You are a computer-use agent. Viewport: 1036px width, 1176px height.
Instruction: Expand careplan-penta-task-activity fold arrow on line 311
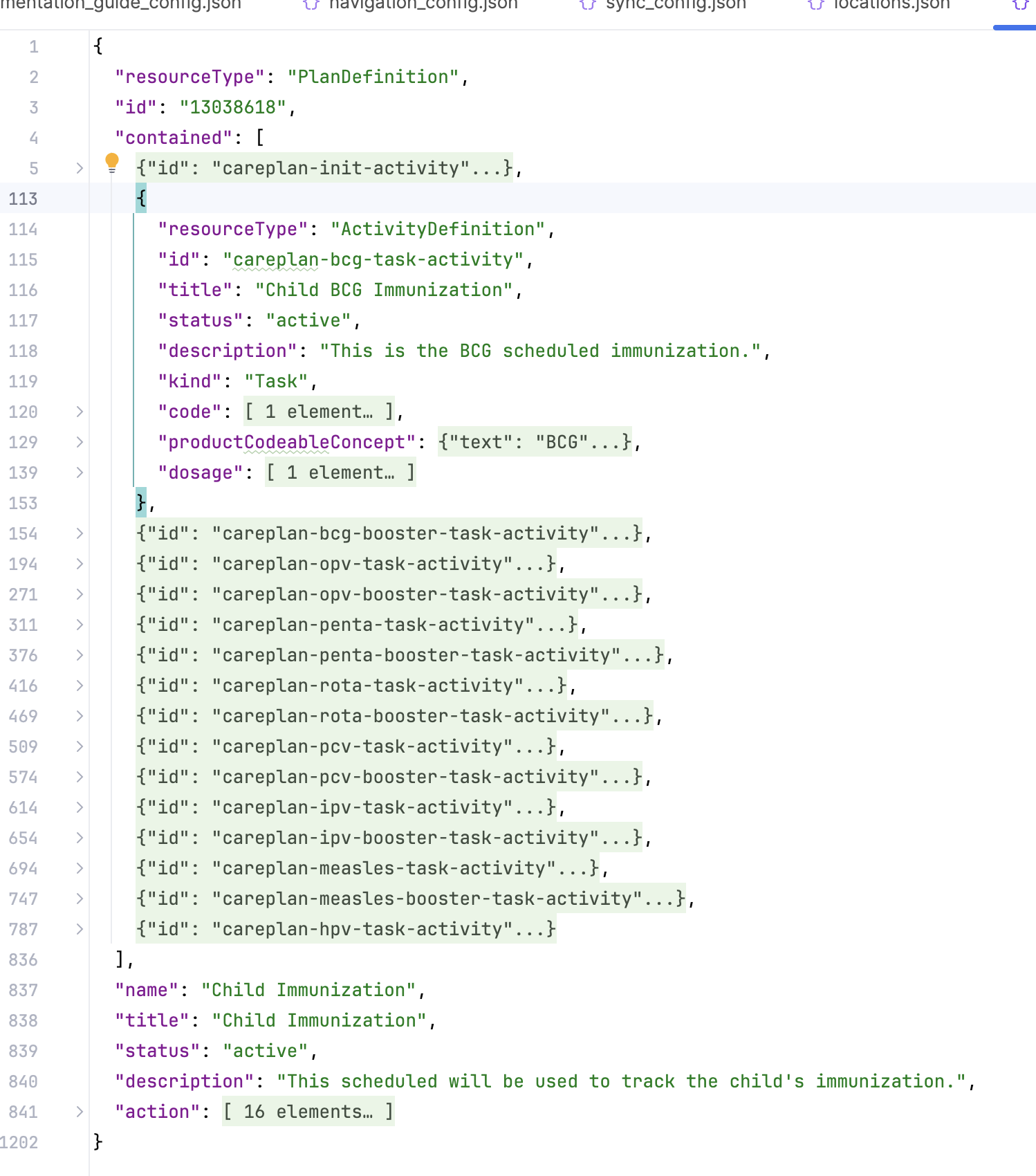[x=80, y=625]
